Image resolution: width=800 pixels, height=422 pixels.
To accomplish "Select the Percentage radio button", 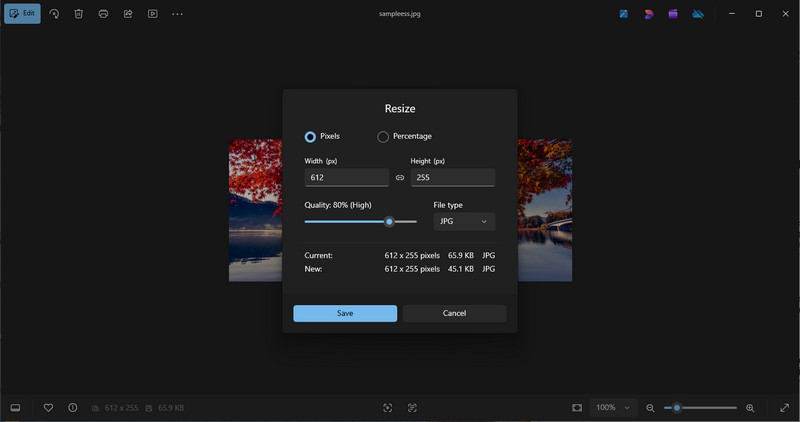I will point(383,137).
